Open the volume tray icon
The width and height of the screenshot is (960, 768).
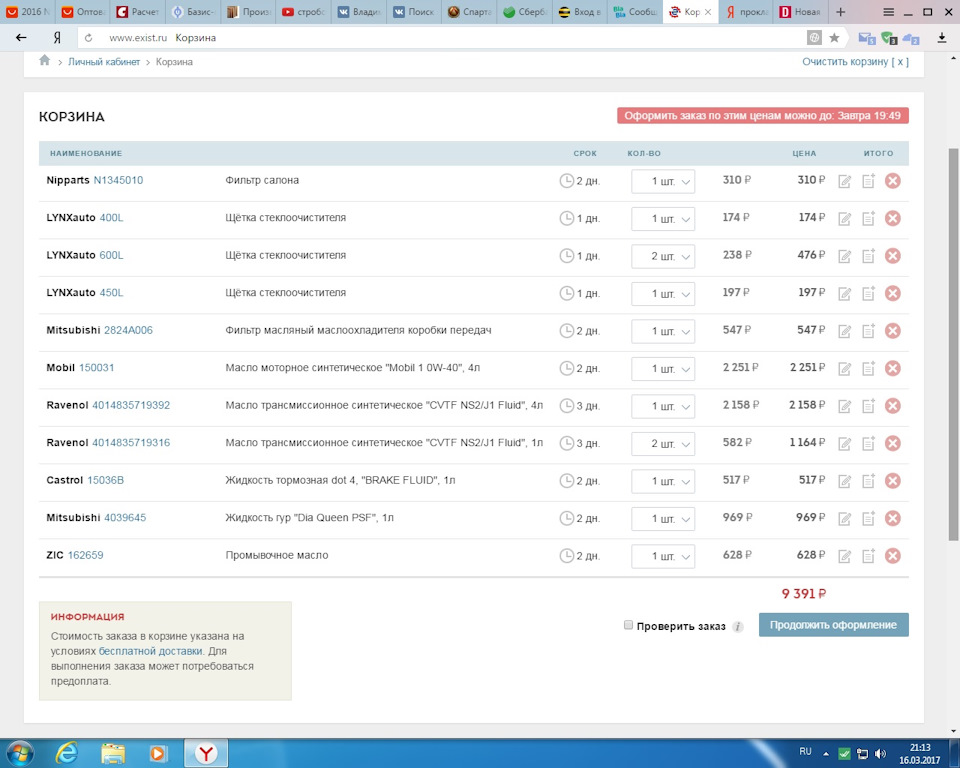[x=880, y=753]
